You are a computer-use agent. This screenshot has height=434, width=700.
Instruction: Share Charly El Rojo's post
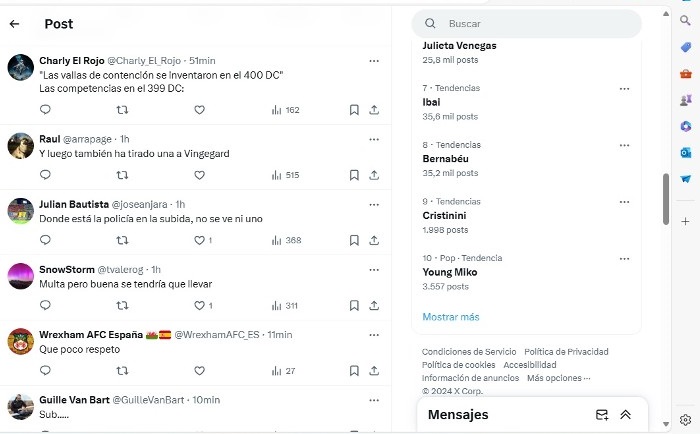[374, 110]
